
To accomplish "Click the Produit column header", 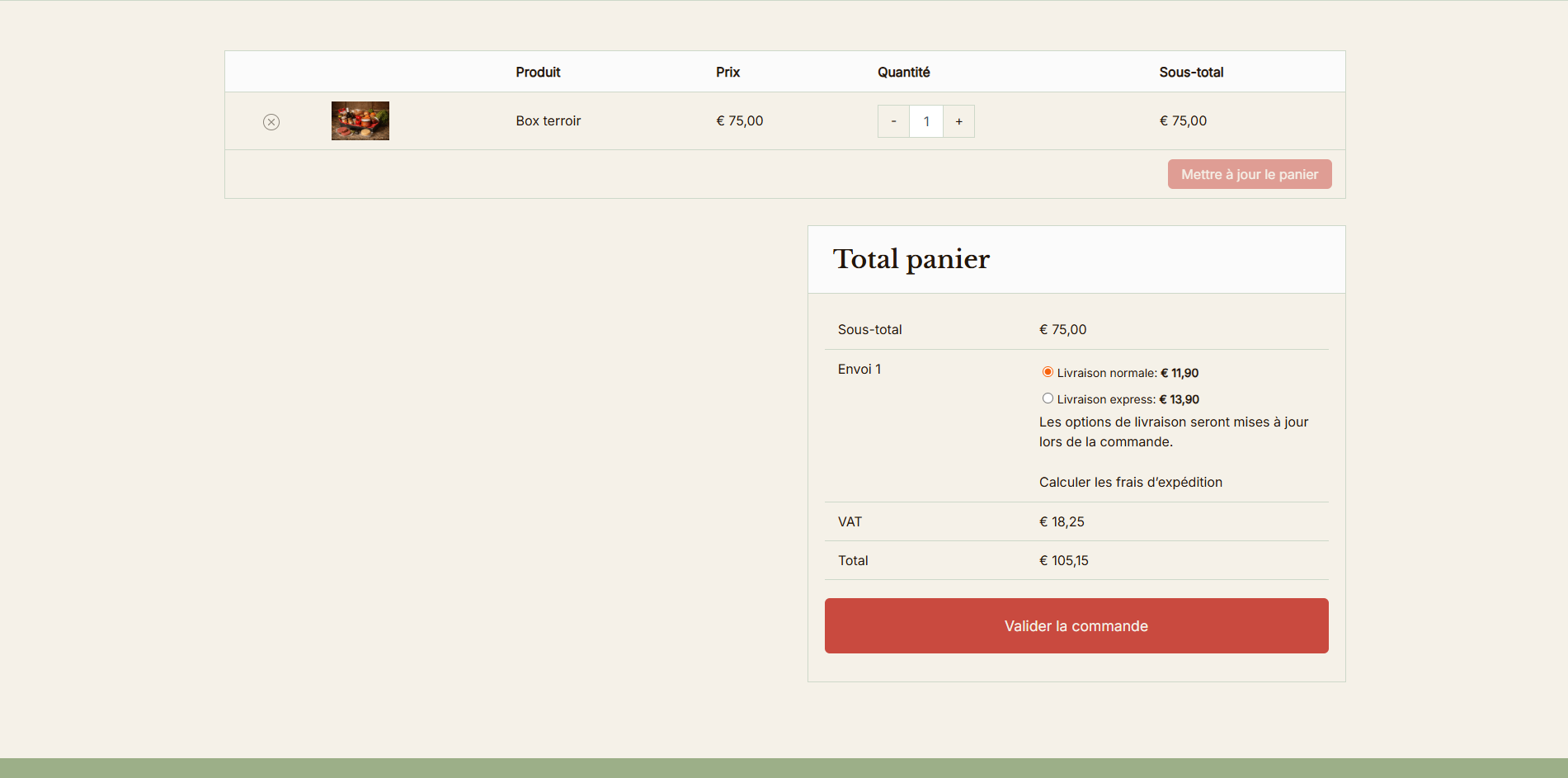I will click(538, 73).
